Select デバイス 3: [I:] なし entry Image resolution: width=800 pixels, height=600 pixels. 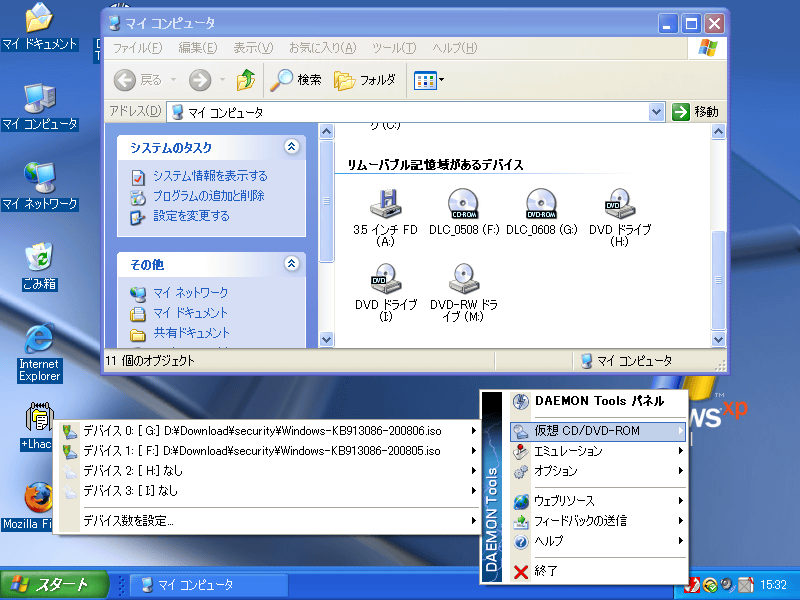click(x=268, y=491)
